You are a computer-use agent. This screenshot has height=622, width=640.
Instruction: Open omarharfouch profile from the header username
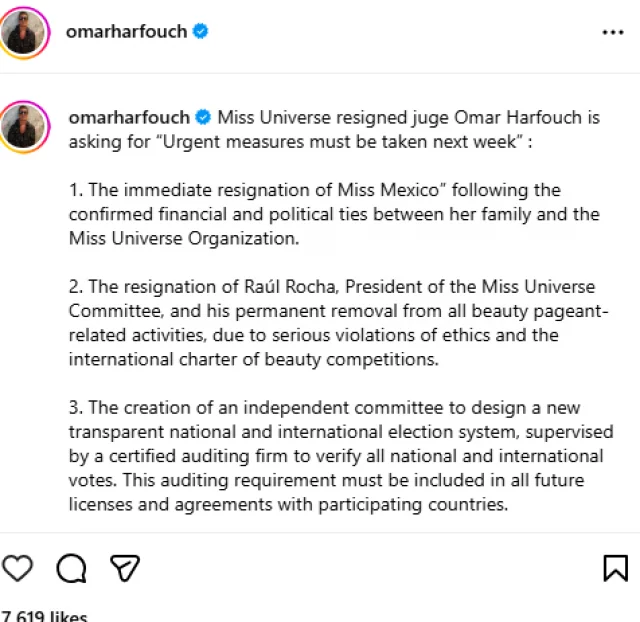click(x=126, y=31)
